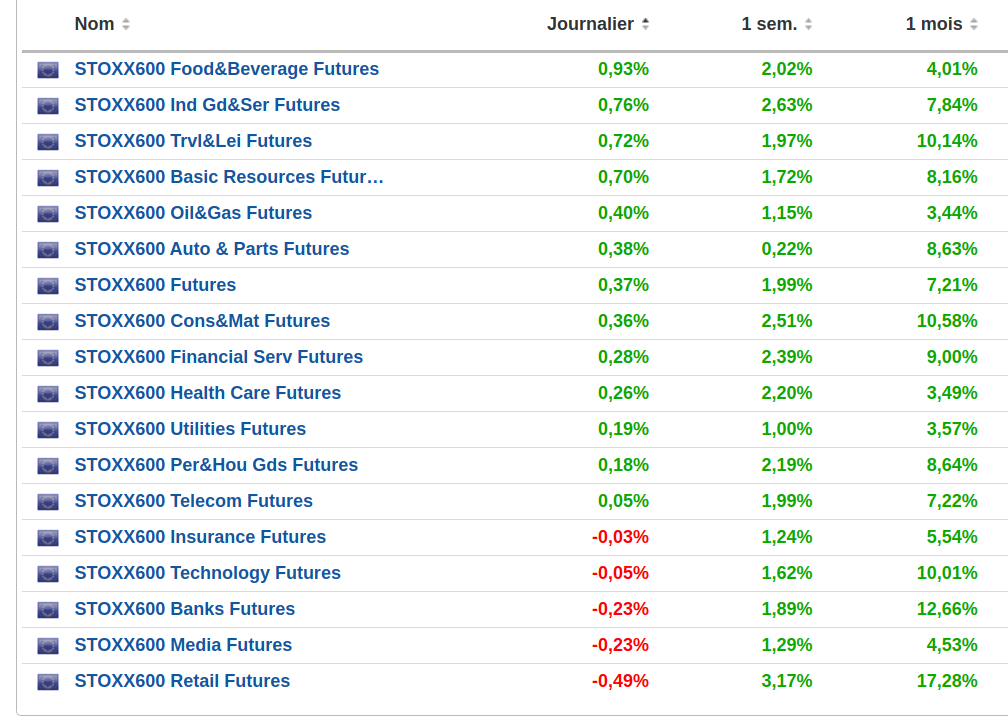Click the flag icon next to STOXX600 Retail Futures
This screenshot has height=728, width=1008.
tap(48, 682)
